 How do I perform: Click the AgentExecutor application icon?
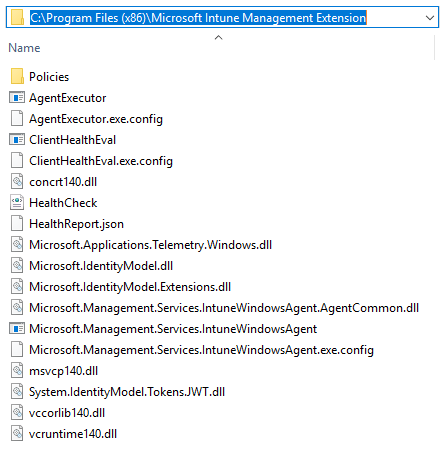coord(17,98)
